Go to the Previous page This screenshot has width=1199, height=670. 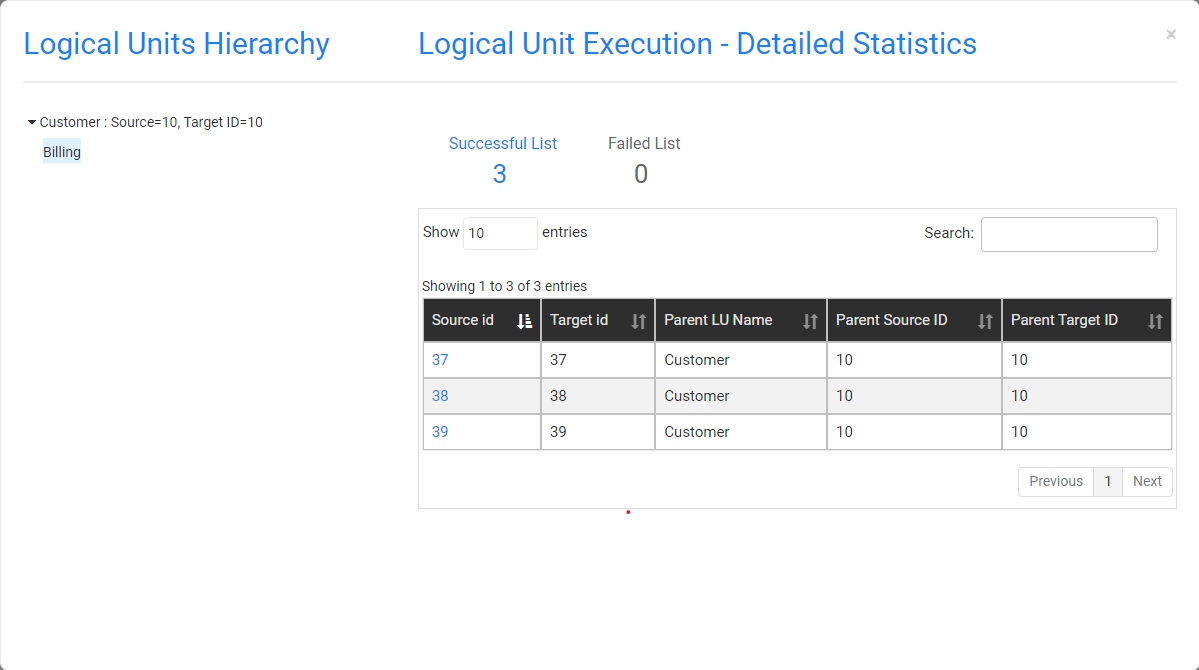pyautogui.click(x=1055, y=481)
